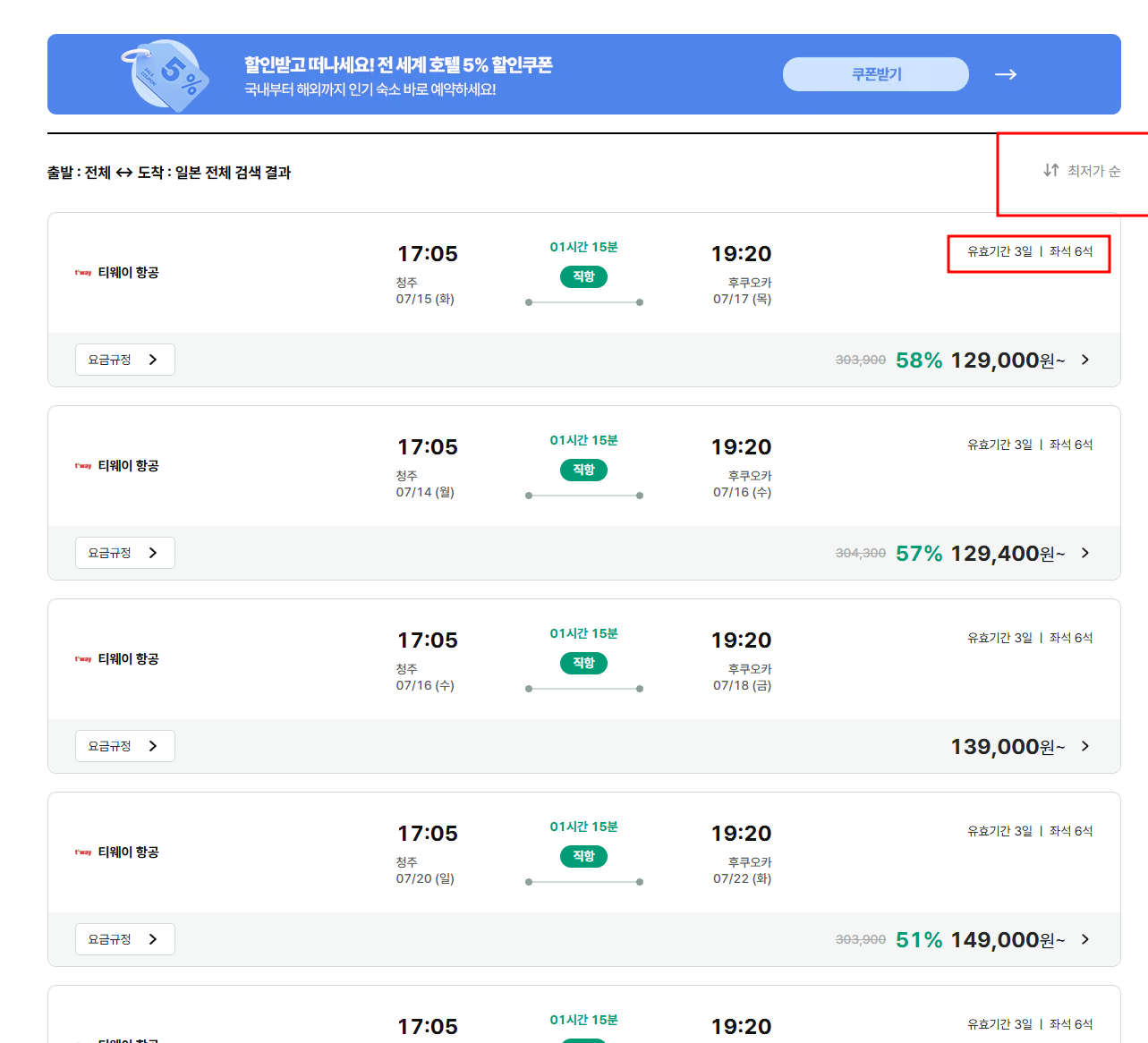Click the 07/17 (목) return date

click(x=742, y=299)
